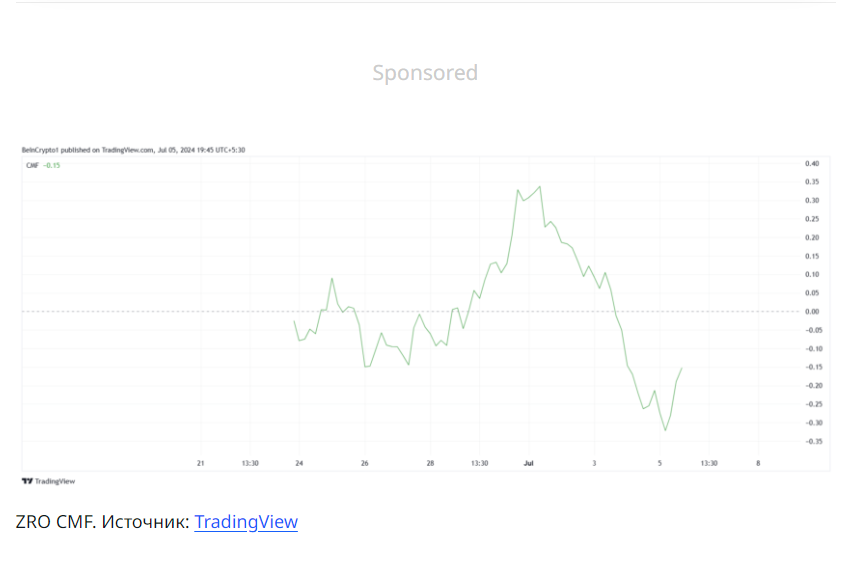Select the Jul label on time axis
Viewport: 867px width, 588px height.
[529, 463]
